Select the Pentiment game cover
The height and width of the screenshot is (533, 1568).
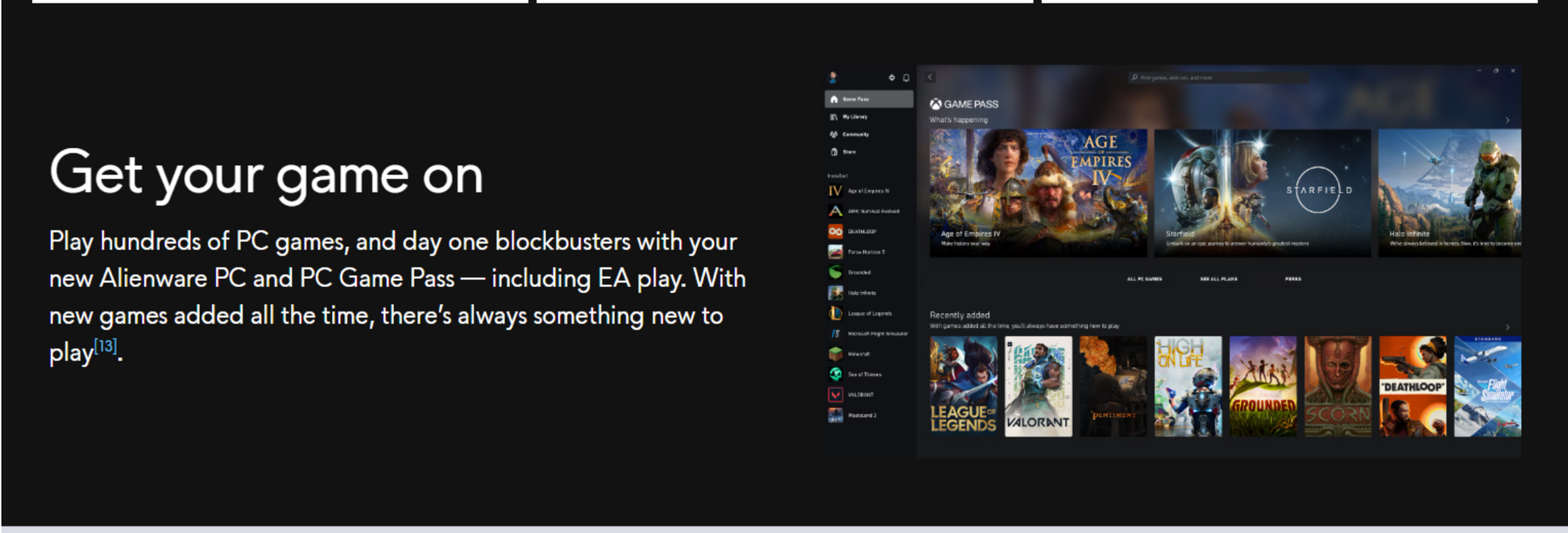point(1113,386)
